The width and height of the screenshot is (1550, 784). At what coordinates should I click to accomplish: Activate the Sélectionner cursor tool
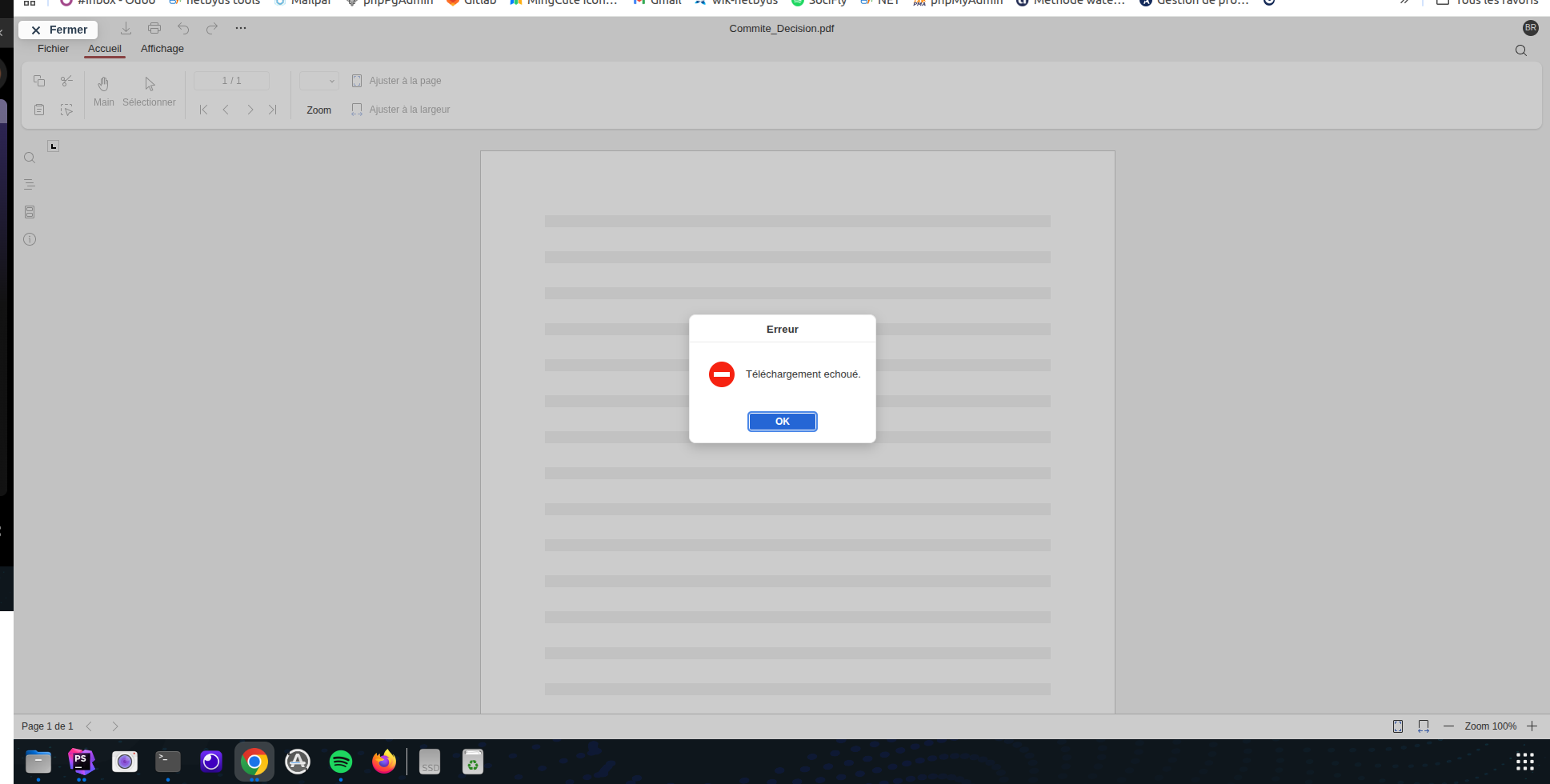click(x=149, y=91)
